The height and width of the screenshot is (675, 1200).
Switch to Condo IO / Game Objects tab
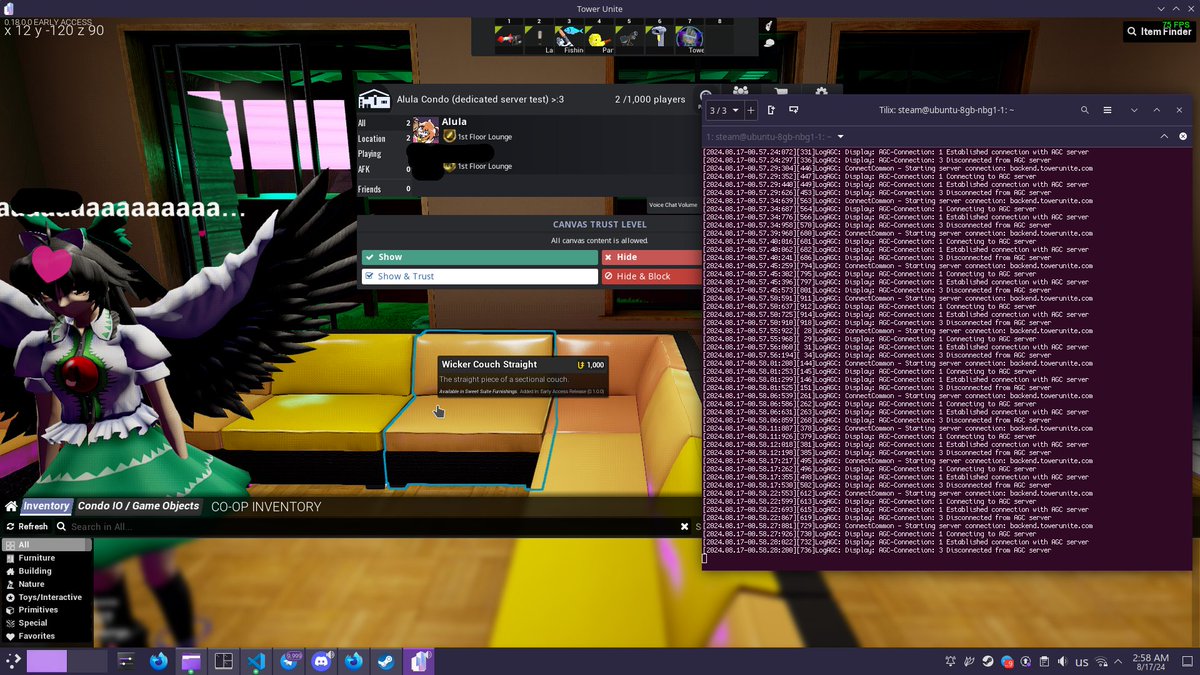(x=139, y=506)
